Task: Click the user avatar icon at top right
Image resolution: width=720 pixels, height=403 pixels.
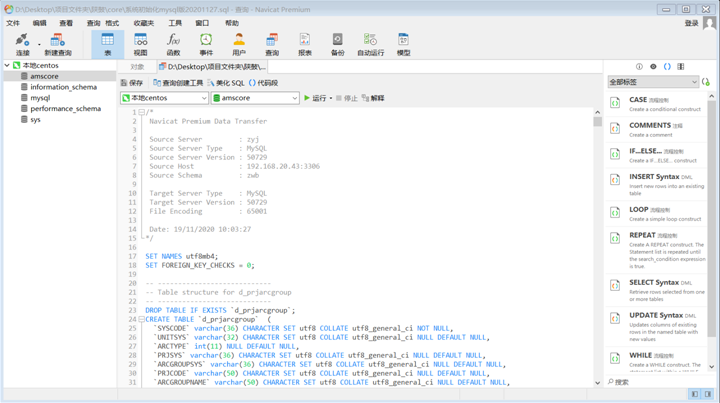Action: (x=709, y=23)
